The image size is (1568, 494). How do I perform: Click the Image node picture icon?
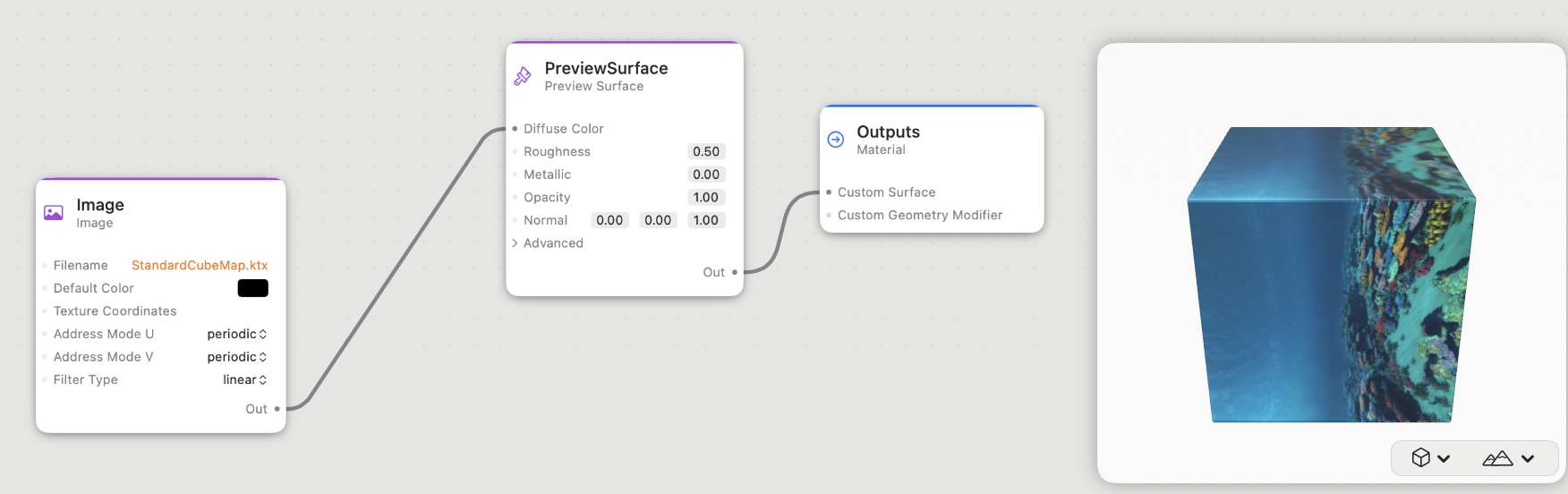point(54,213)
